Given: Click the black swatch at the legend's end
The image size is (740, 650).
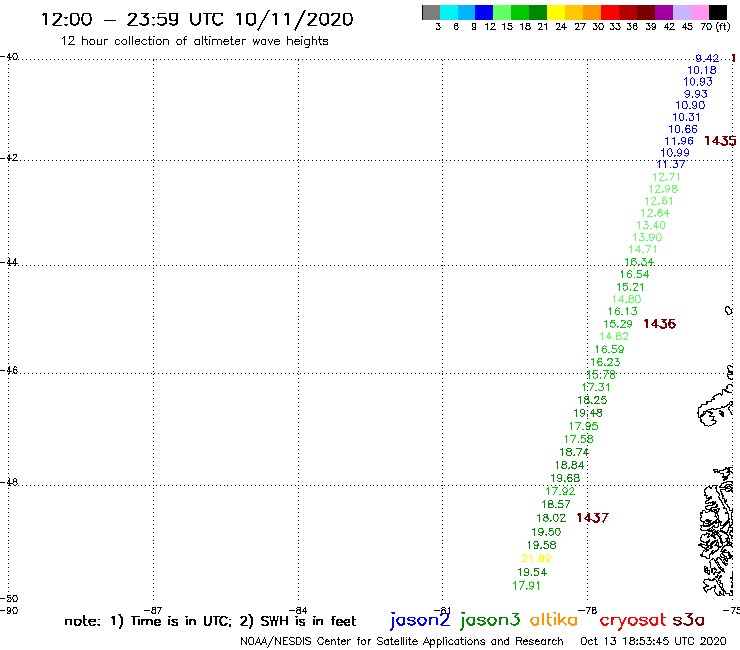Looking at the screenshot, I should click(718, 12).
